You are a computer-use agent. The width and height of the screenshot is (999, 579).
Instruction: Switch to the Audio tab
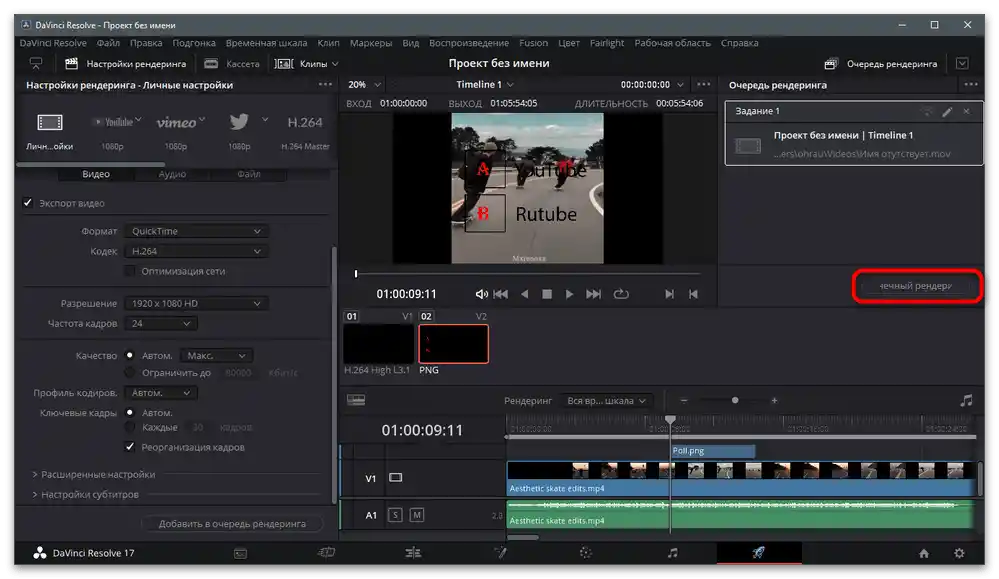pos(172,174)
